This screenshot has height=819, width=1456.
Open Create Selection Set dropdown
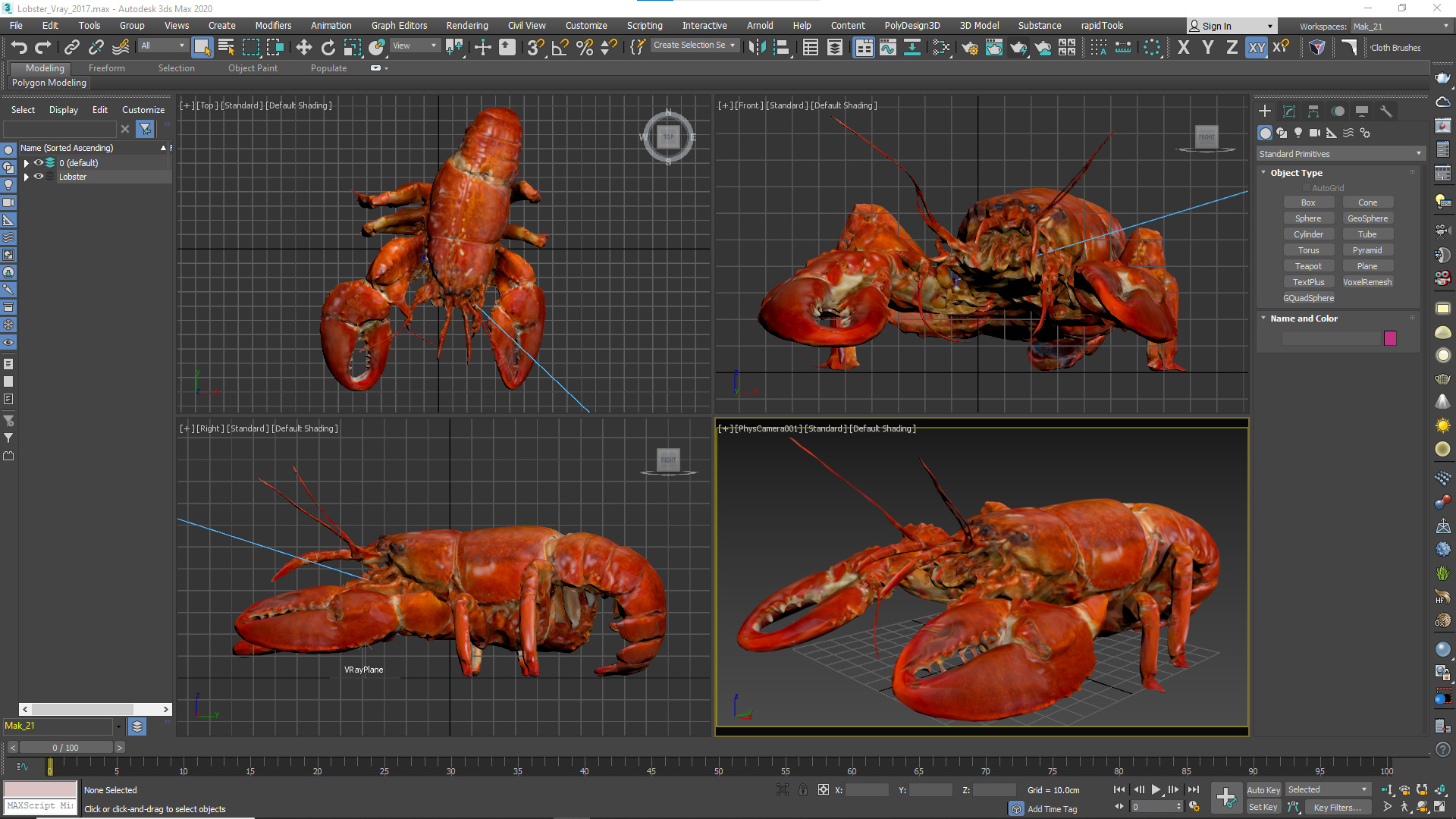click(x=695, y=45)
